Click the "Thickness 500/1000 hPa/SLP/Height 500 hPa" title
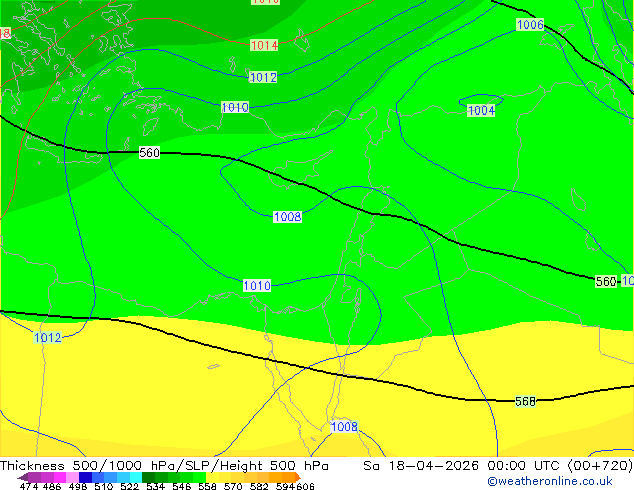This screenshot has width=634, height=490. 164,466
